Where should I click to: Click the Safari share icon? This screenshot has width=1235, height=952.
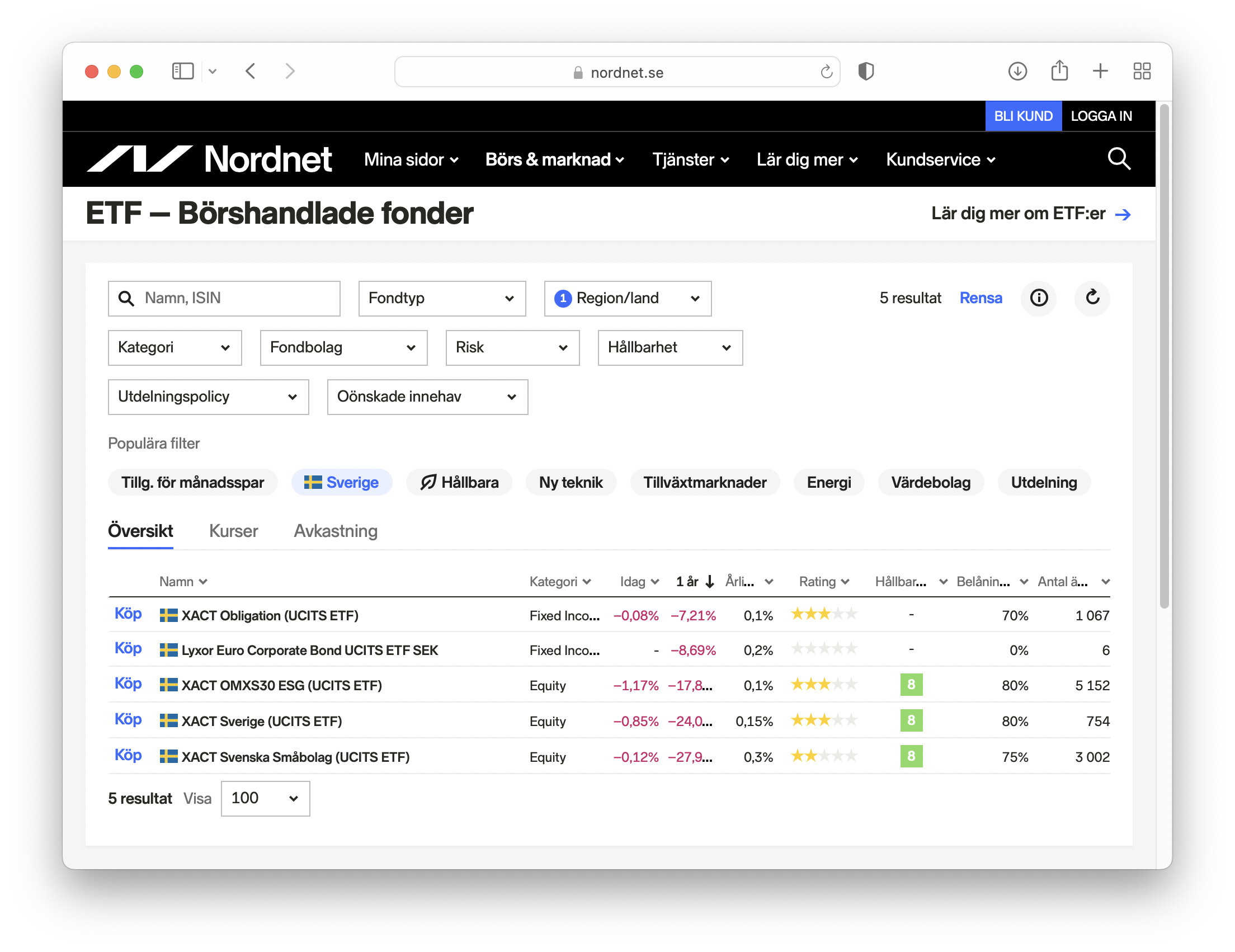[x=1059, y=72]
